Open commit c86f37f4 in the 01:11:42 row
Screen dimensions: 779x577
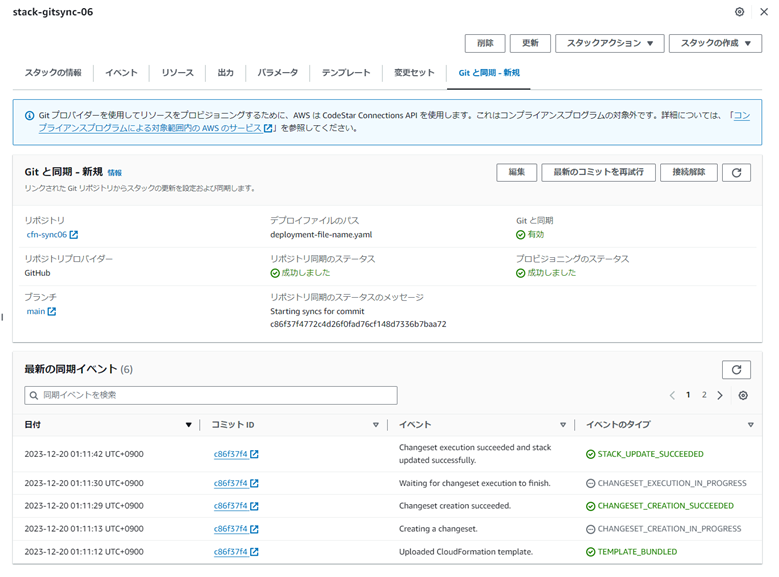point(236,454)
